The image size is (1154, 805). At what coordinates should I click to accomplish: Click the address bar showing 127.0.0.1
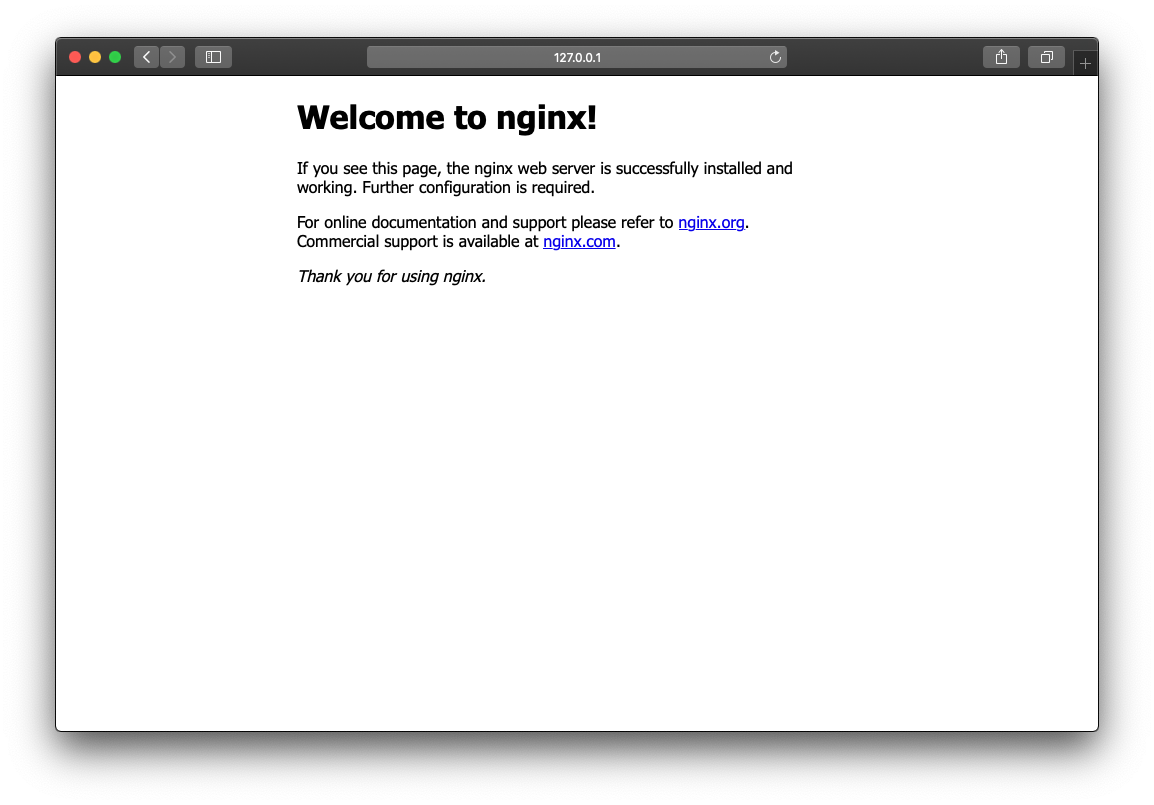pos(577,57)
